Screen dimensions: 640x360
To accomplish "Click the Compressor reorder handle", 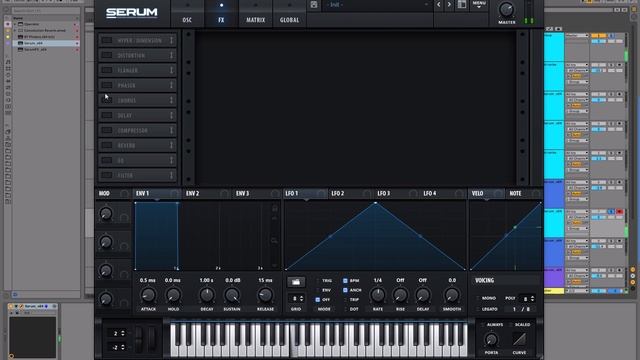I will coord(171,130).
